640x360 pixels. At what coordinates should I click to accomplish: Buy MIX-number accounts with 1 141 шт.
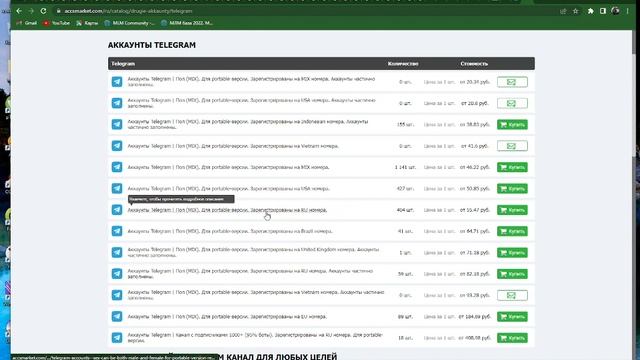pyautogui.click(x=512, y=167)
